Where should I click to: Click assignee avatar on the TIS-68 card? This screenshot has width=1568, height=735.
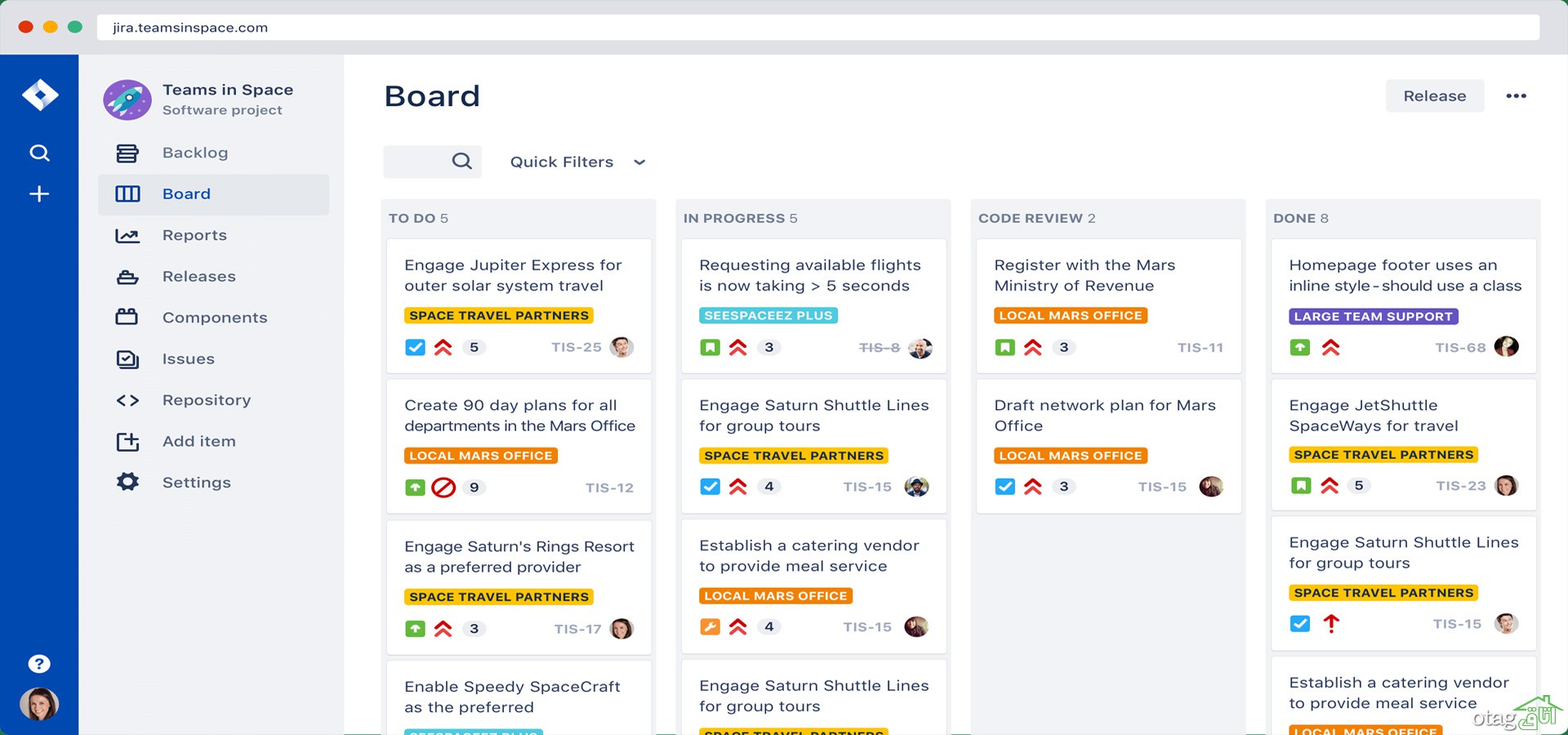coord(1506,346)
